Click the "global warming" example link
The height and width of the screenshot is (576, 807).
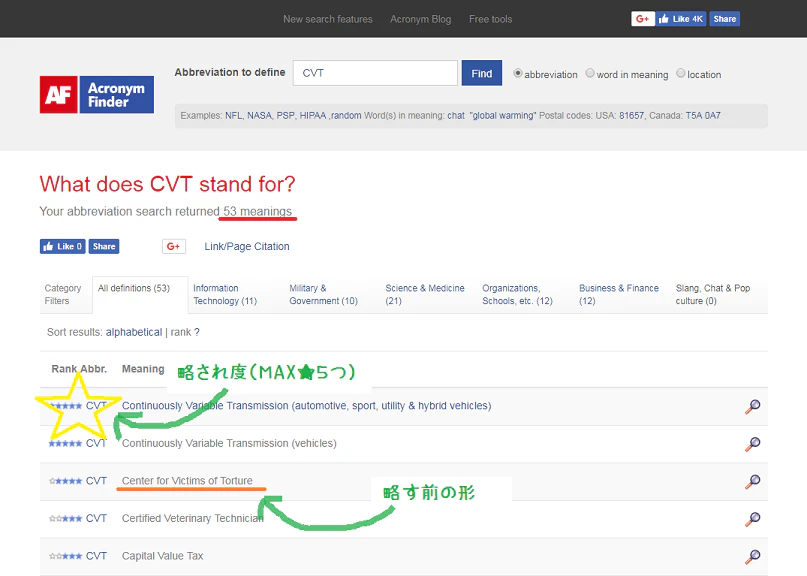[x=503, y=116]
